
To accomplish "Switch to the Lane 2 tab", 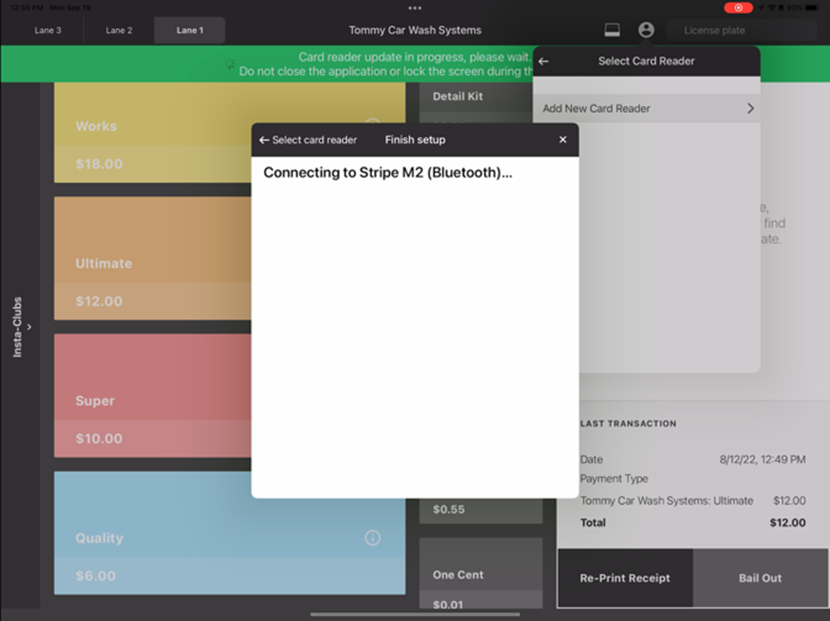I will coord(119,30).
